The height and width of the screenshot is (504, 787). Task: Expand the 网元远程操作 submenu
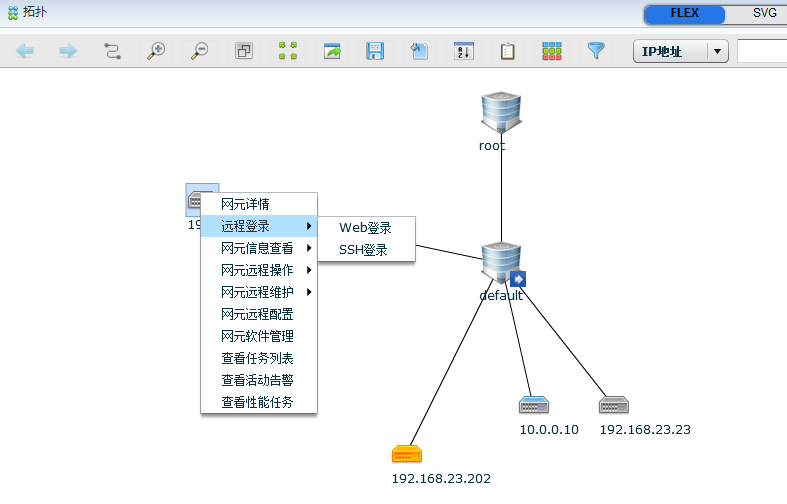pos(258,270)
